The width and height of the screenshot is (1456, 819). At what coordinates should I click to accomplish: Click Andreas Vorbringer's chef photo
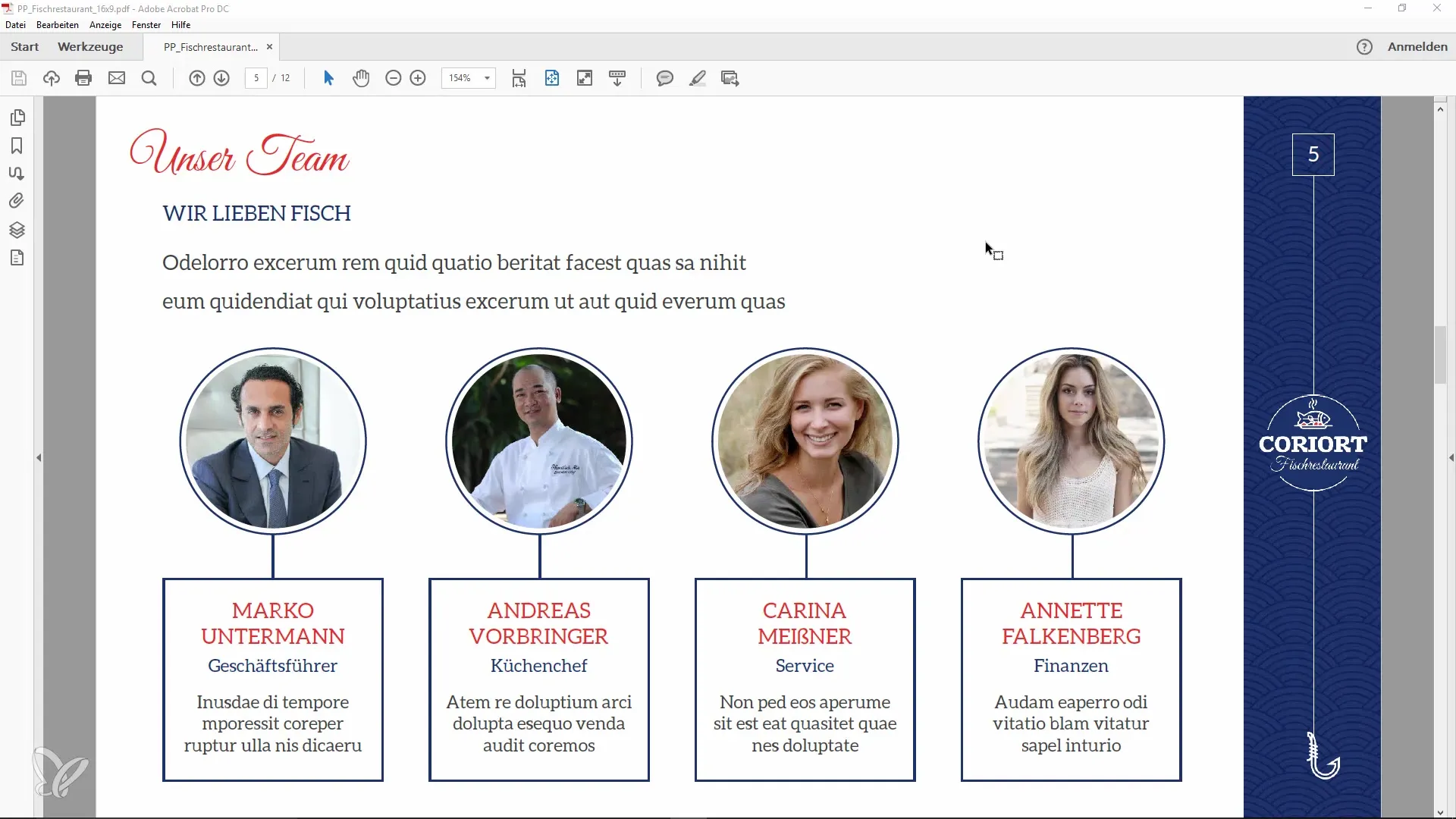point(539,441)
